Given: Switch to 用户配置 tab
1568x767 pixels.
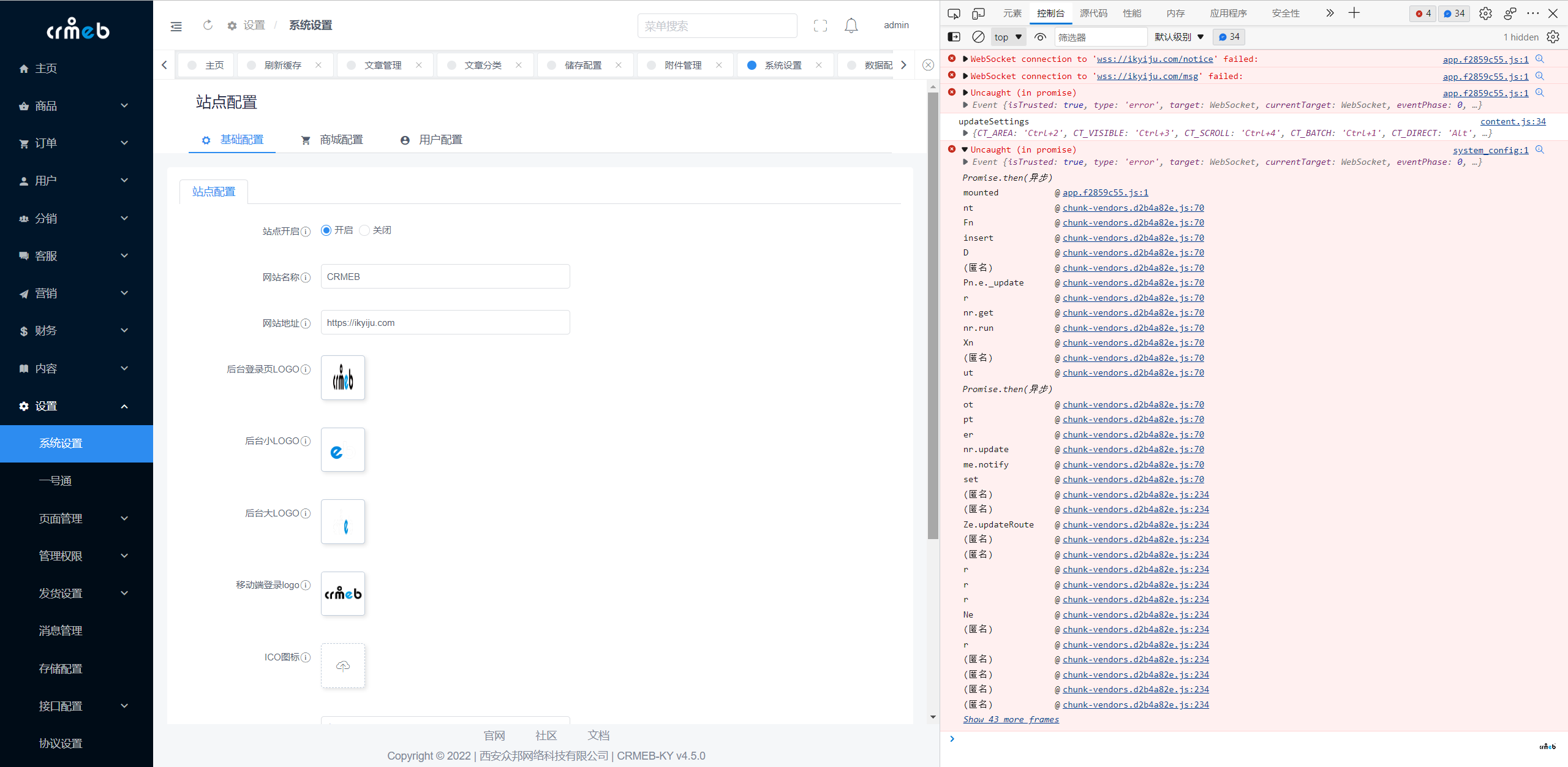Looking at the screenshot, I should pos(431,140).
